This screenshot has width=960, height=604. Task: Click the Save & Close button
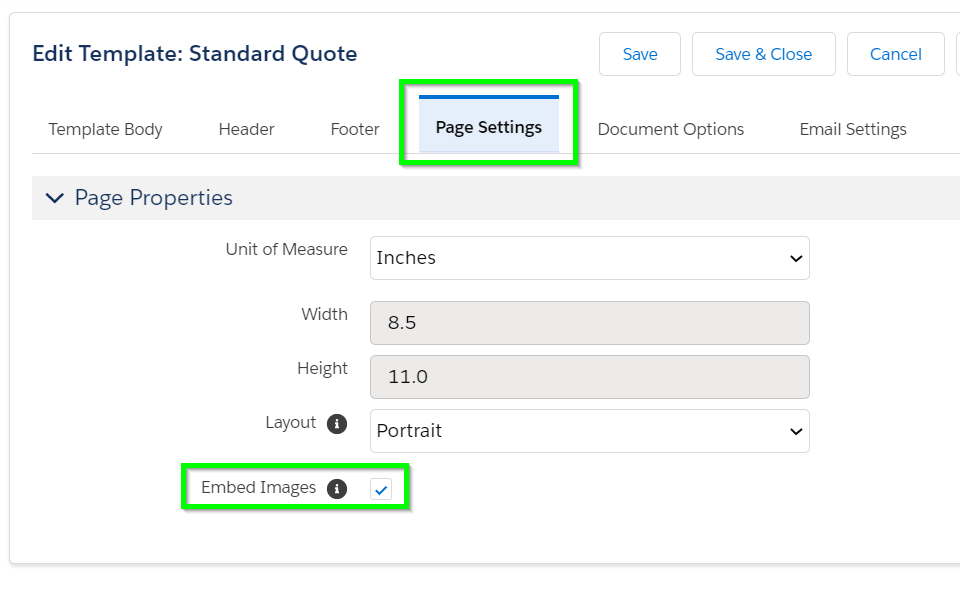point(763,54)
